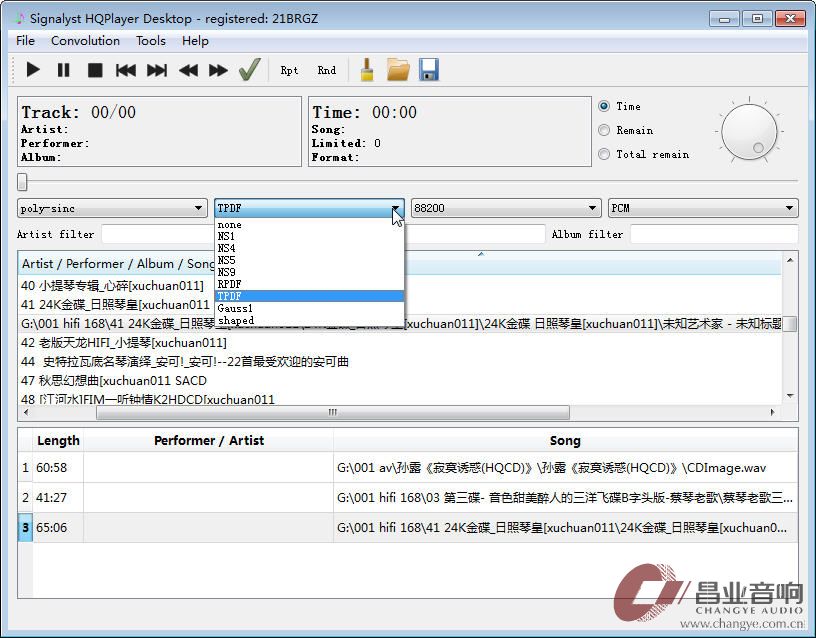
Task: Collapse the TPDF dither dropdown
Action: 309,208
